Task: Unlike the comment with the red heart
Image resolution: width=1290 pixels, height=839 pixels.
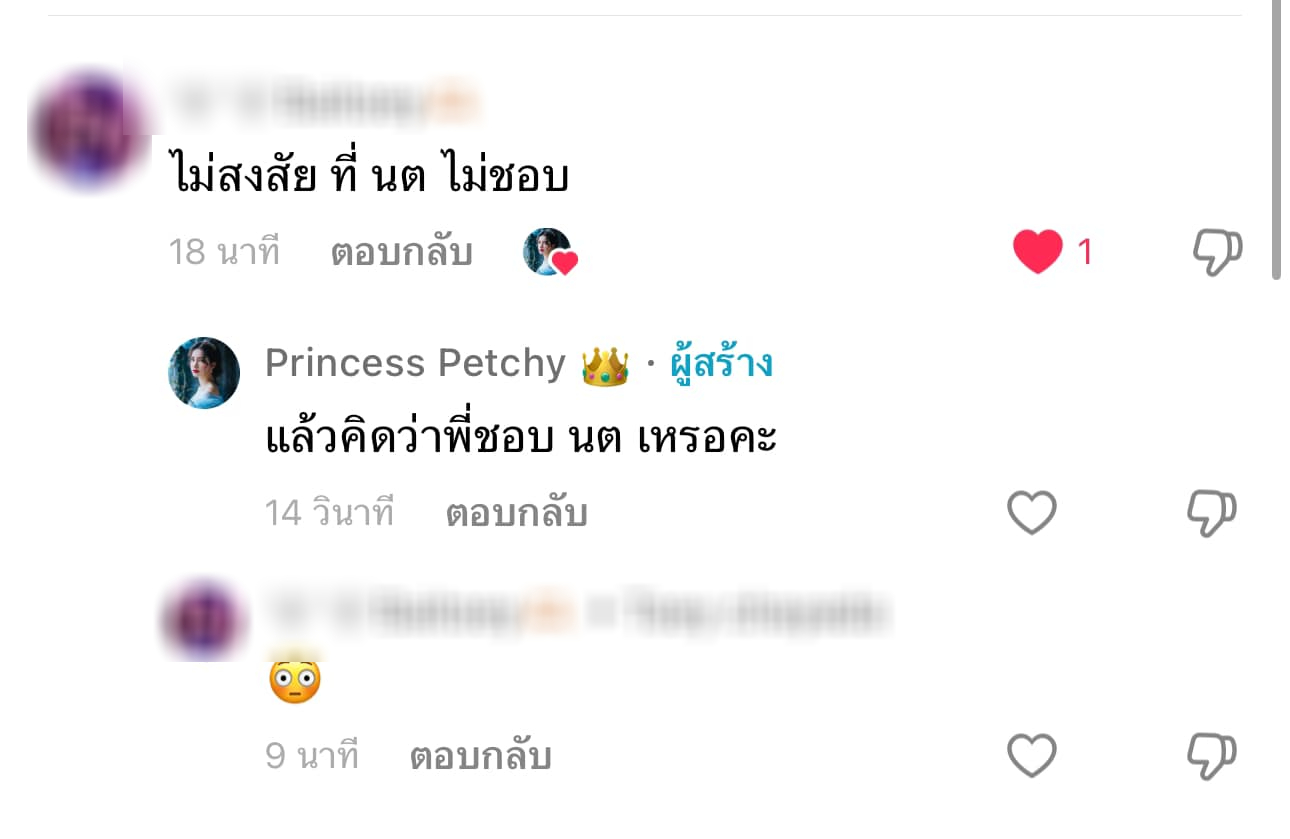Action: (1037, 252)
